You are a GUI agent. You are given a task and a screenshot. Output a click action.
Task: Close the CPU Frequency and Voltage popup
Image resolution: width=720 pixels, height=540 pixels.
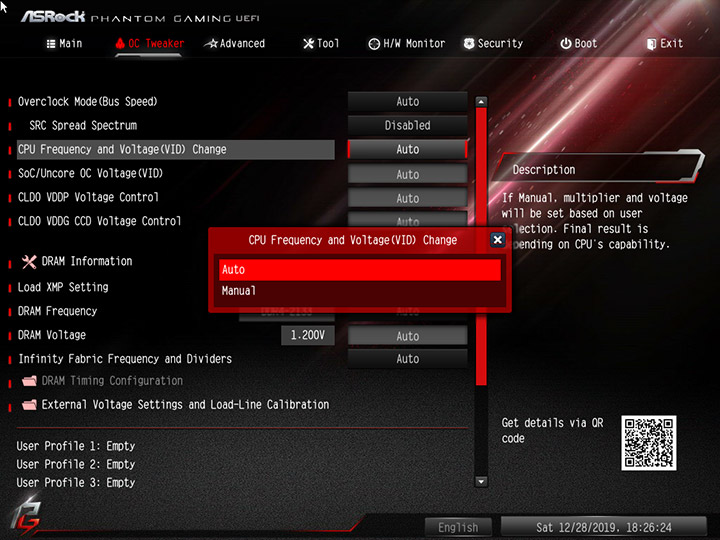498,239
